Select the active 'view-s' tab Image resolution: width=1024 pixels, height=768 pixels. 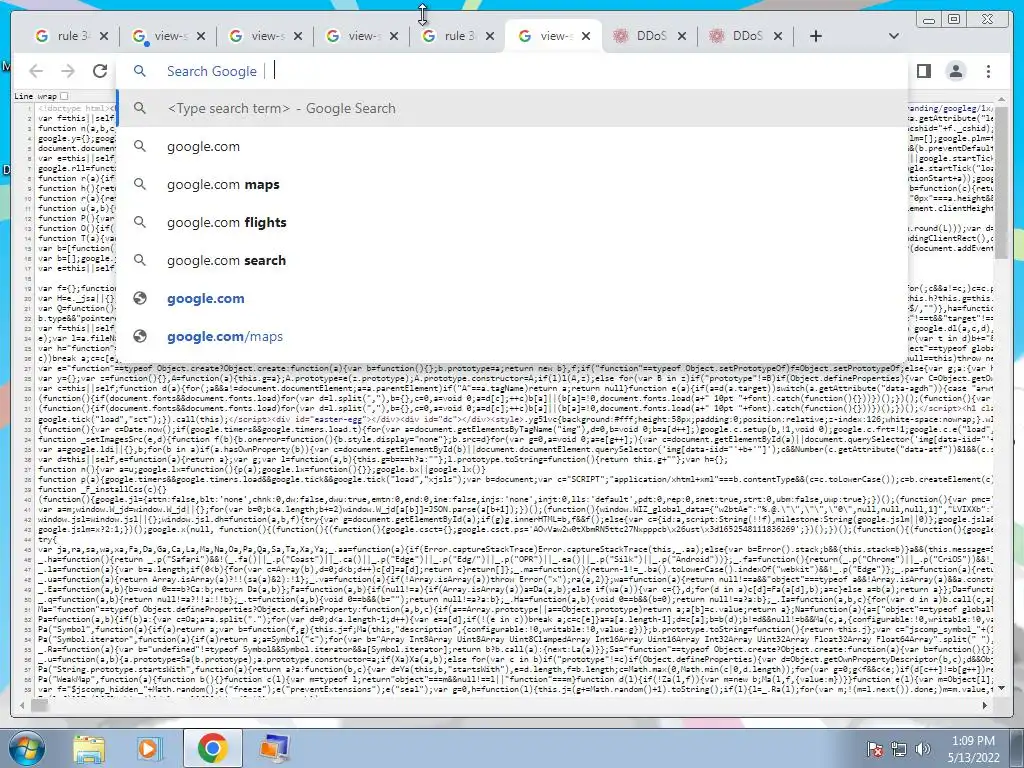pos(552,36)
